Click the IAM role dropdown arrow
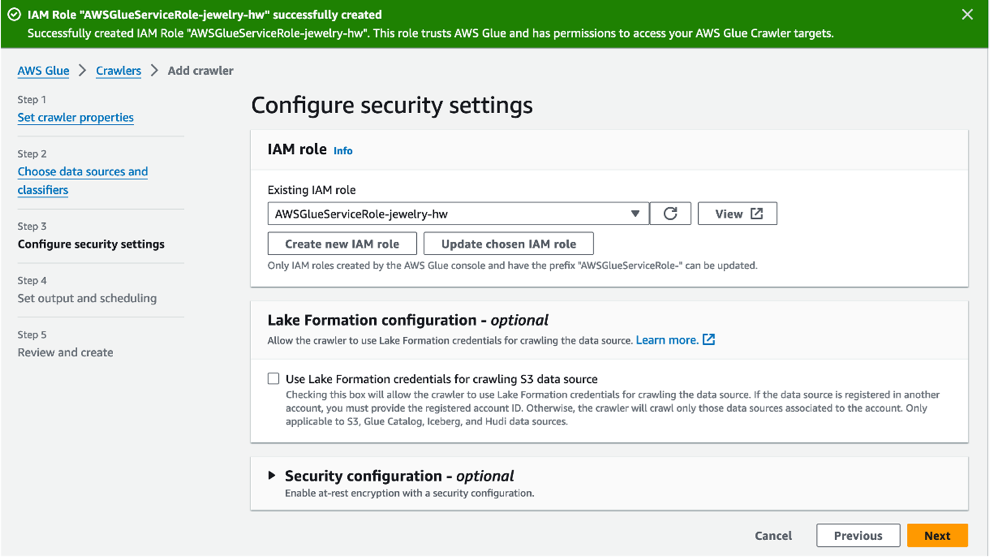The height and width of the screenshot is (557, 990). [x=635, y=213]
